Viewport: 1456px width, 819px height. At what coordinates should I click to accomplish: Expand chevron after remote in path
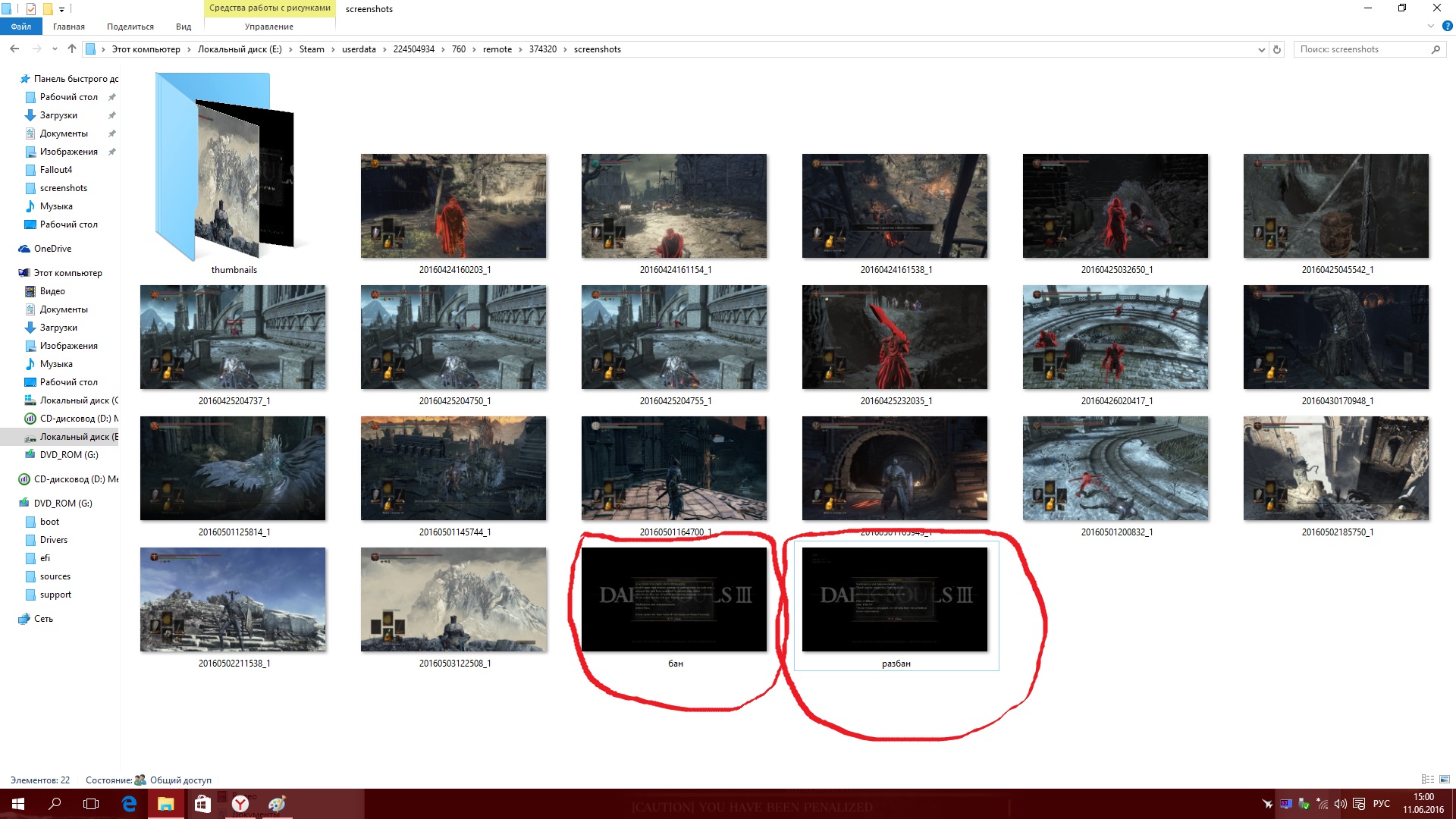point(520,49)
